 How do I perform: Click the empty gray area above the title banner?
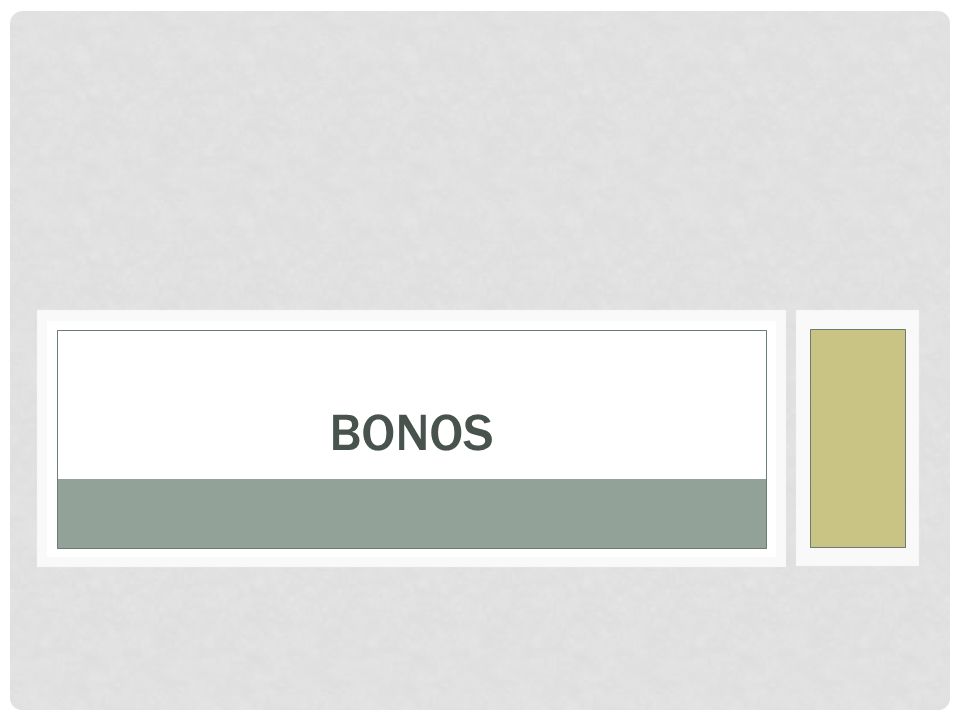pos(480,160)
